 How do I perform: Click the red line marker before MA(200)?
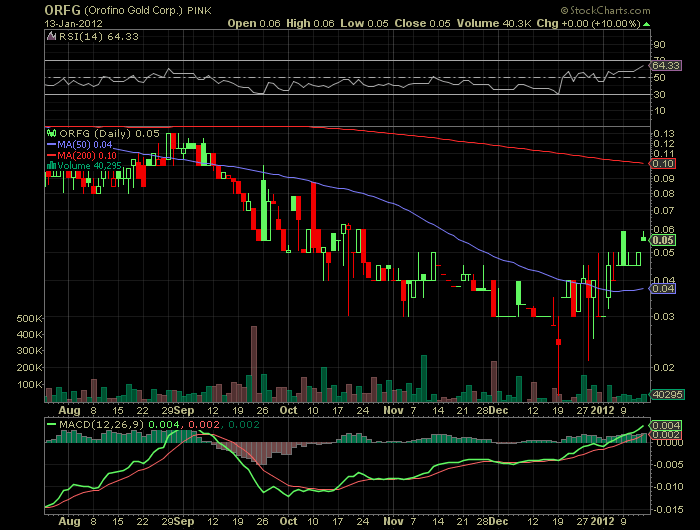click(x=51, y=155)
